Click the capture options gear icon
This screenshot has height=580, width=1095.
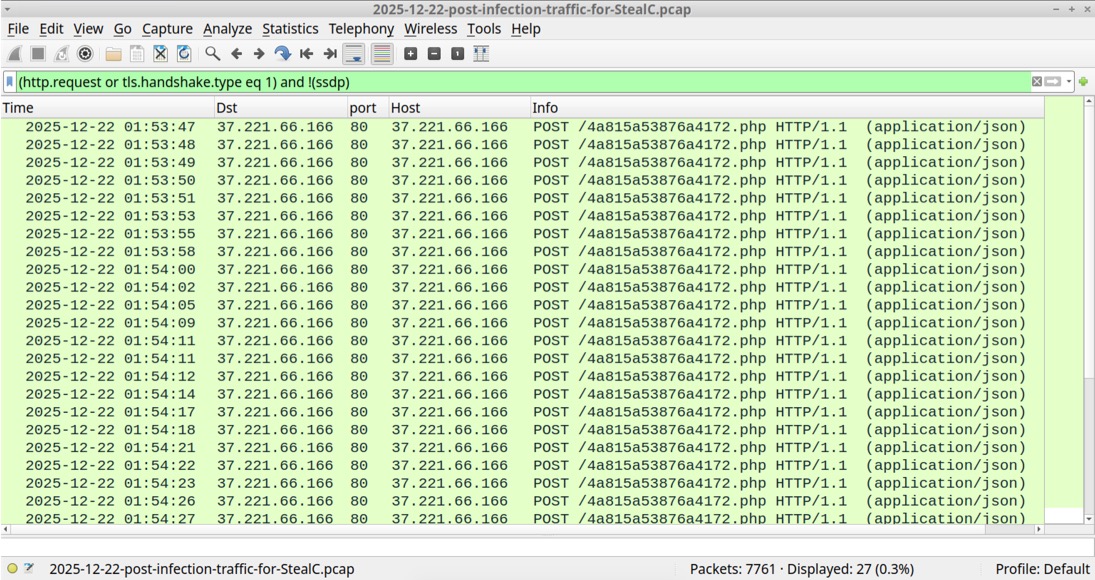[x=85, y=54]
